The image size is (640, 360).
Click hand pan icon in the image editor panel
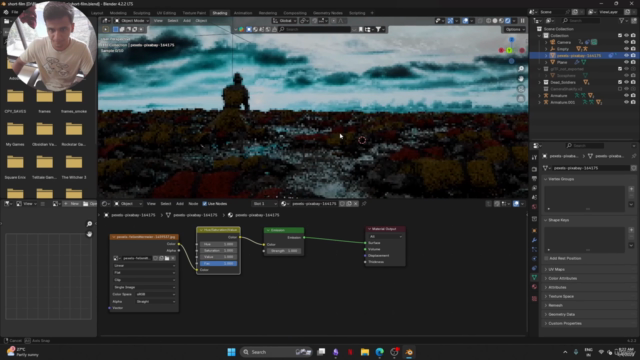89,234
